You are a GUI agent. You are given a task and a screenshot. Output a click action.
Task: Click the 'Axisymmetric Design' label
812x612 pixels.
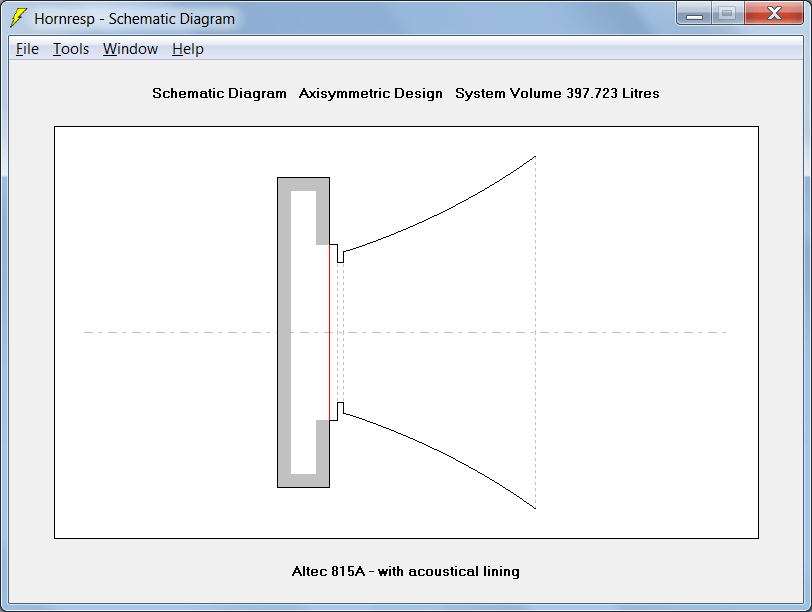371,93
